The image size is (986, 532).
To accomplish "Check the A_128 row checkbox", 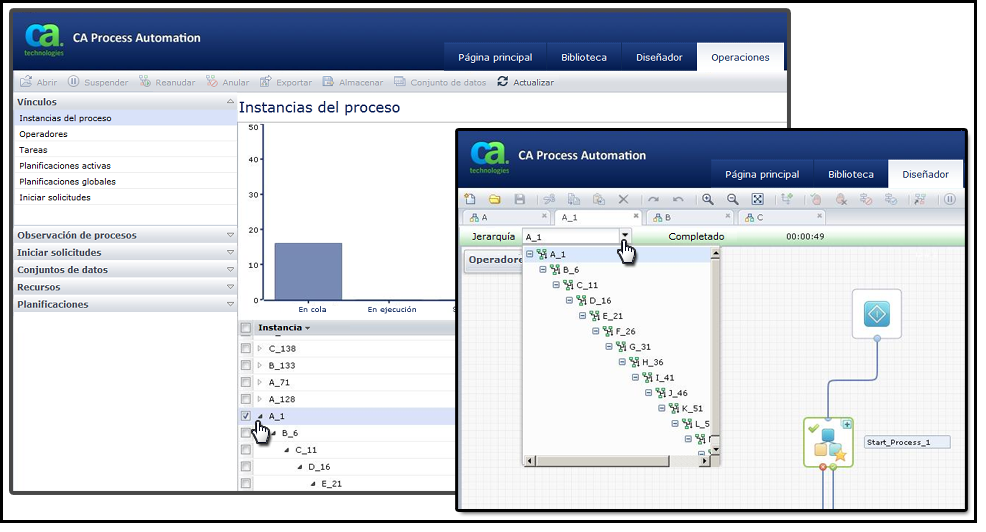I will point(246,399).
